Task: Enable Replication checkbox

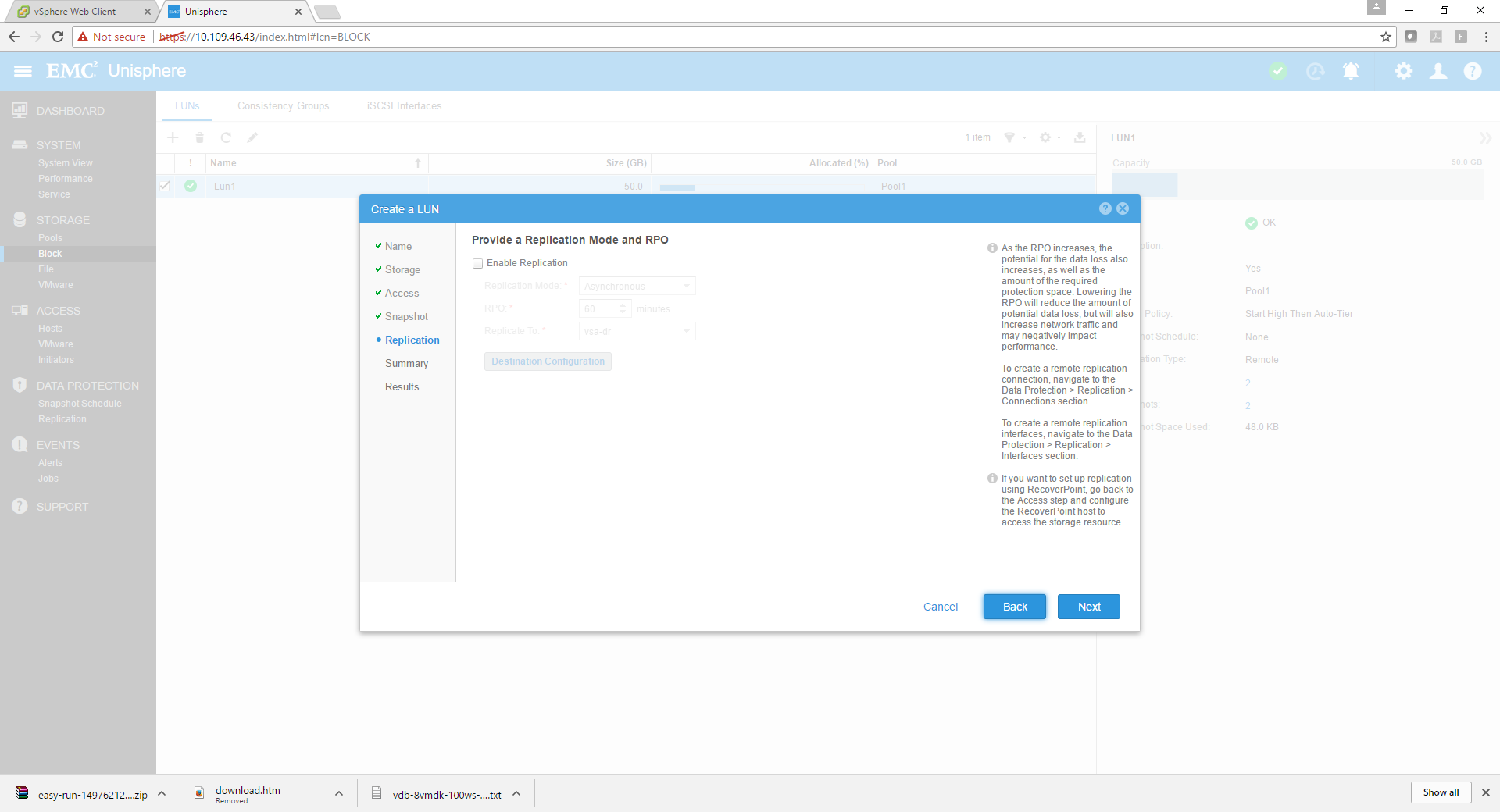Action: pos(477,264)
